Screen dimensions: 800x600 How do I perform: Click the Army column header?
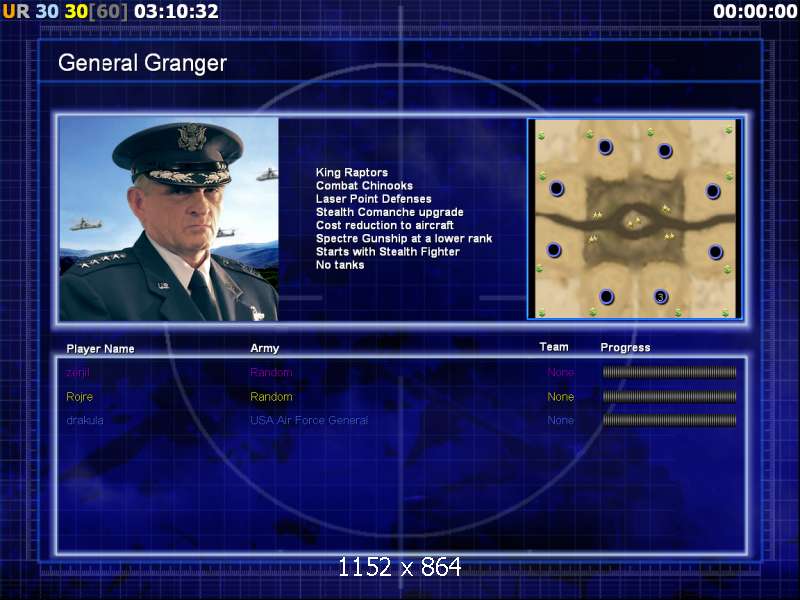coord(265,348)
